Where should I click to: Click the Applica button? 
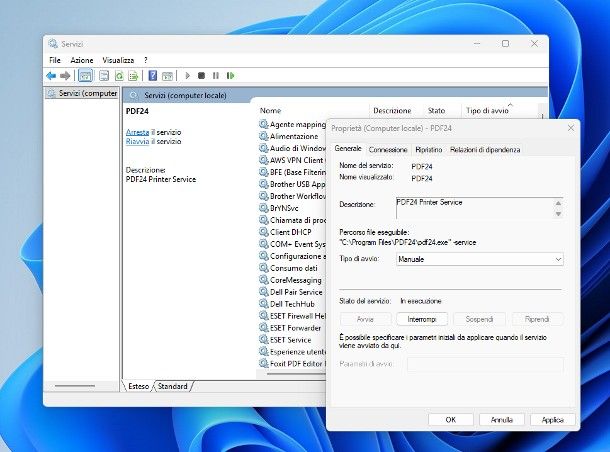552,420
